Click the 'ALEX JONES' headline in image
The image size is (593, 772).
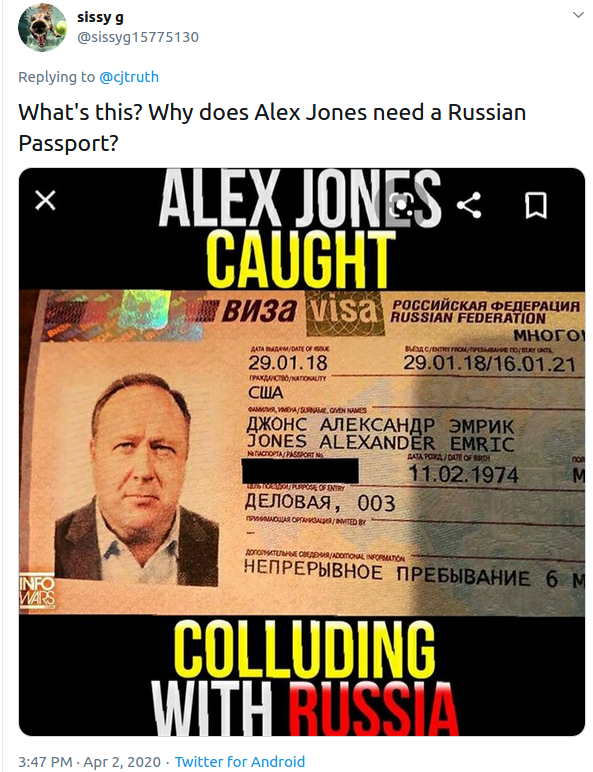point(299,198)
